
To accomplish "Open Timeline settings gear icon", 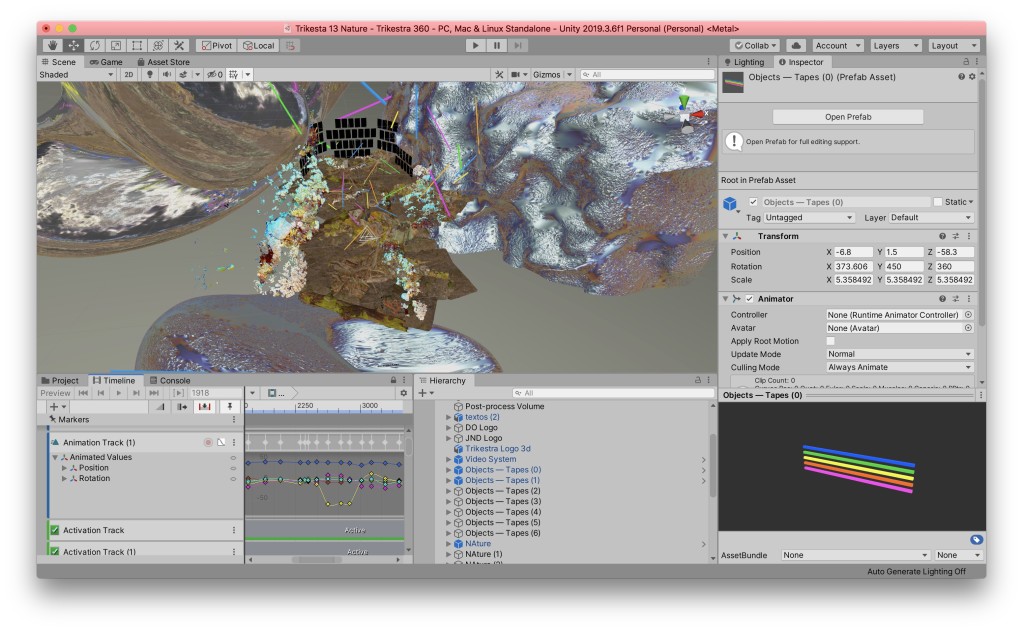I will coord(403,393).
